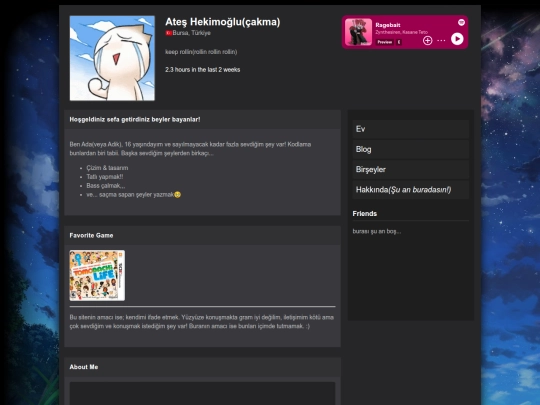The width and height of the screenshot is (540, 405).
Task: Click the dark box under About Me
Action: pos(202,393)
